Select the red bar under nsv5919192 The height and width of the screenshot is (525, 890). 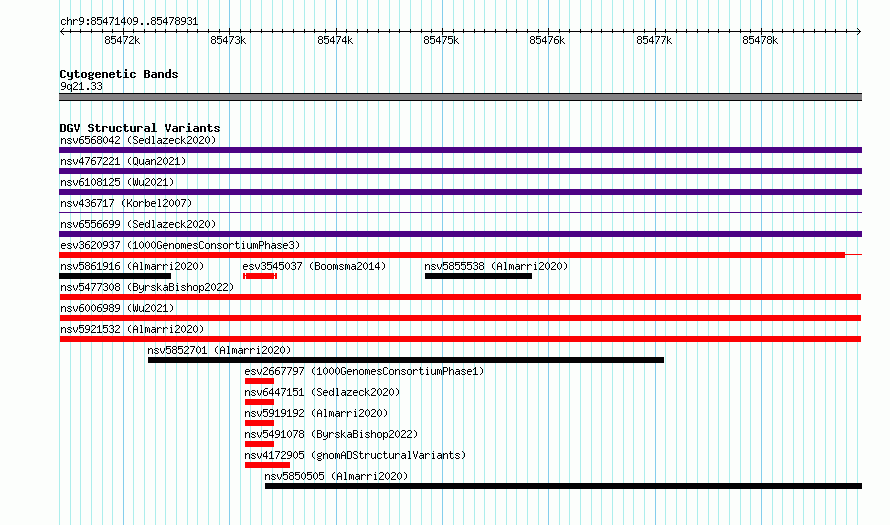(x=259, y=423)
